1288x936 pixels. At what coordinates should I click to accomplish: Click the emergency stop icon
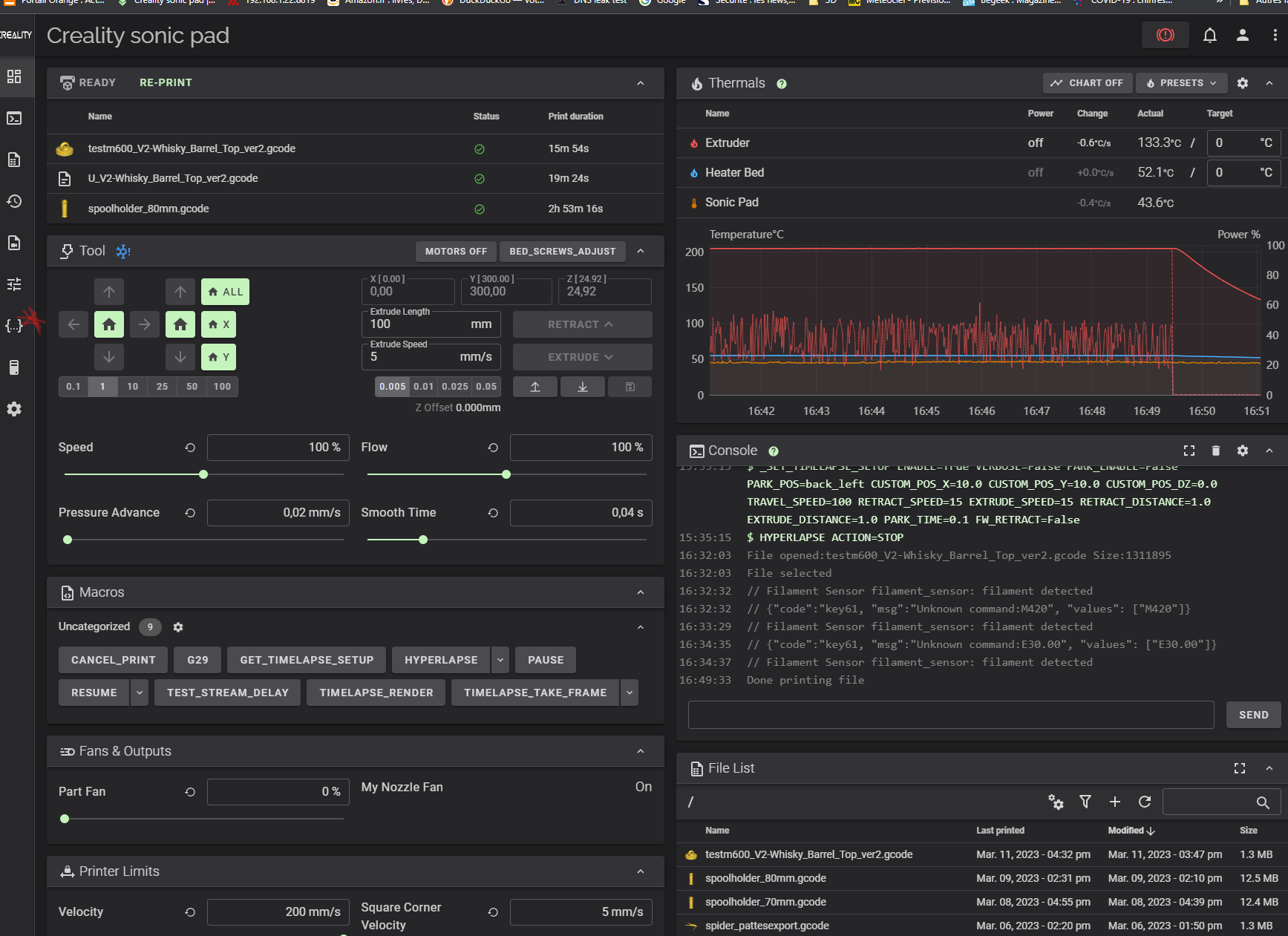tap(1165, 35)
